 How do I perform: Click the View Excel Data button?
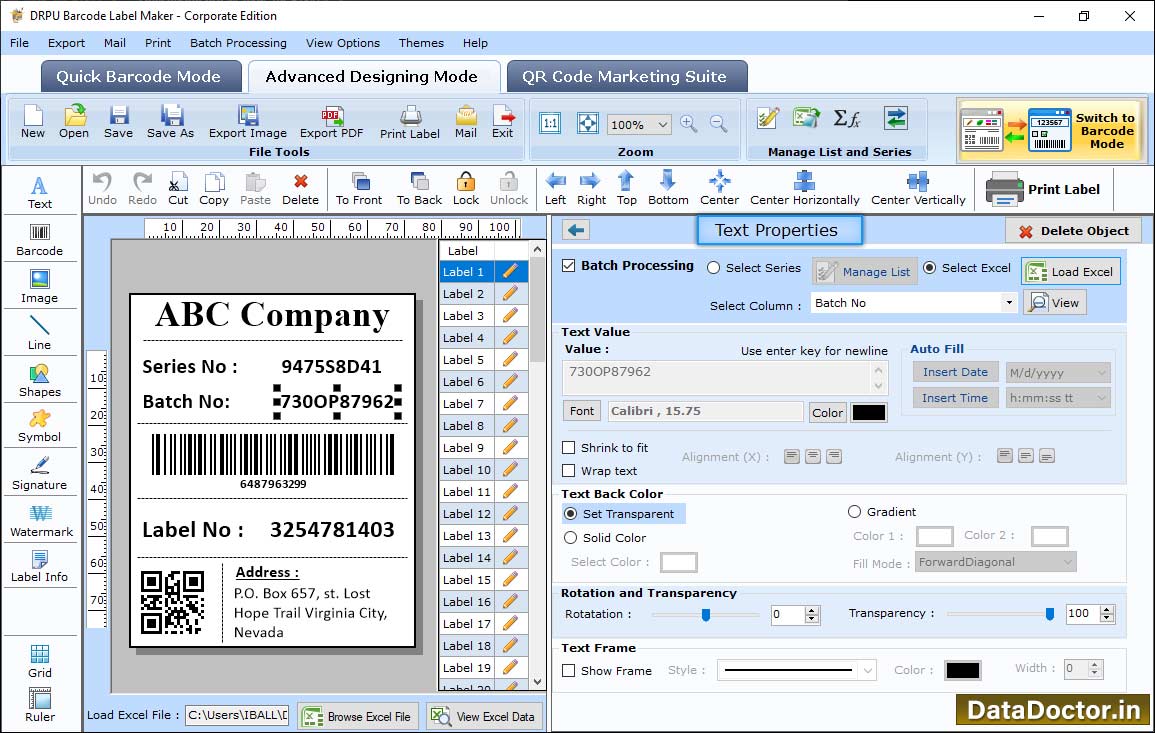pyautogui.click(x=484, y=716)
